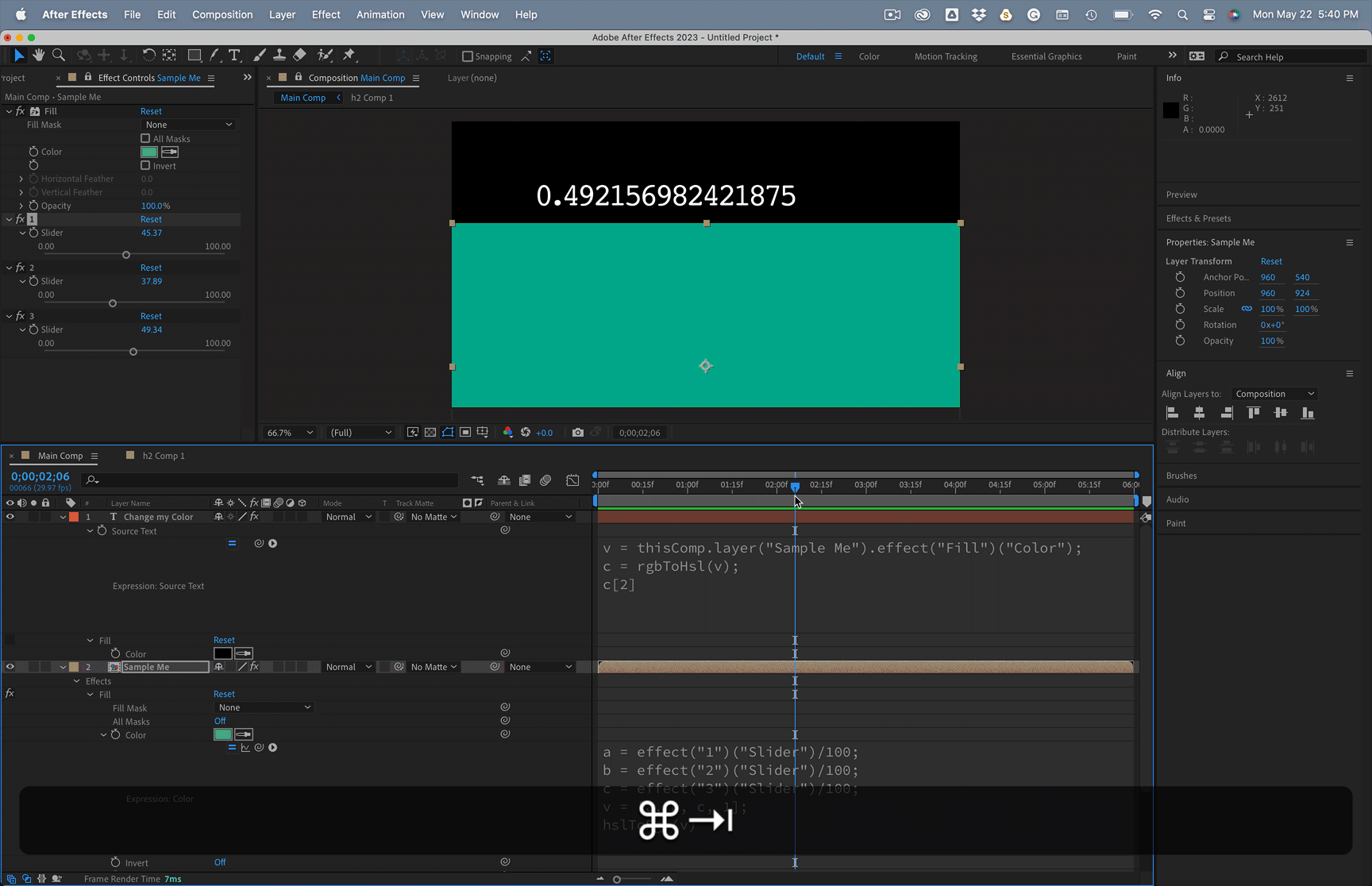The width and height of the screenshot is (1372, 886).
Task: Align layers to vertical center
Action: coord(1281,413)
